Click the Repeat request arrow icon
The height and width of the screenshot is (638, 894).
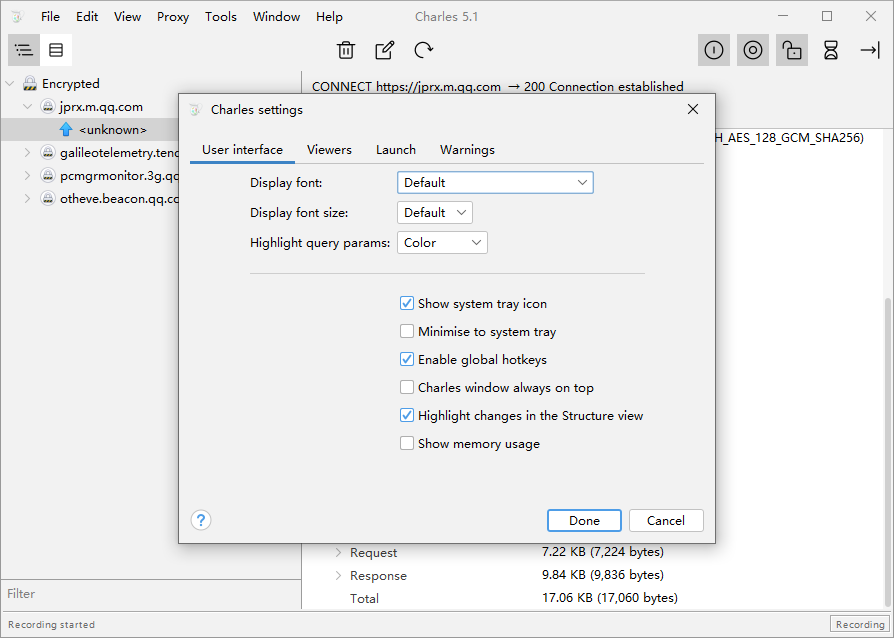[424, 50]
